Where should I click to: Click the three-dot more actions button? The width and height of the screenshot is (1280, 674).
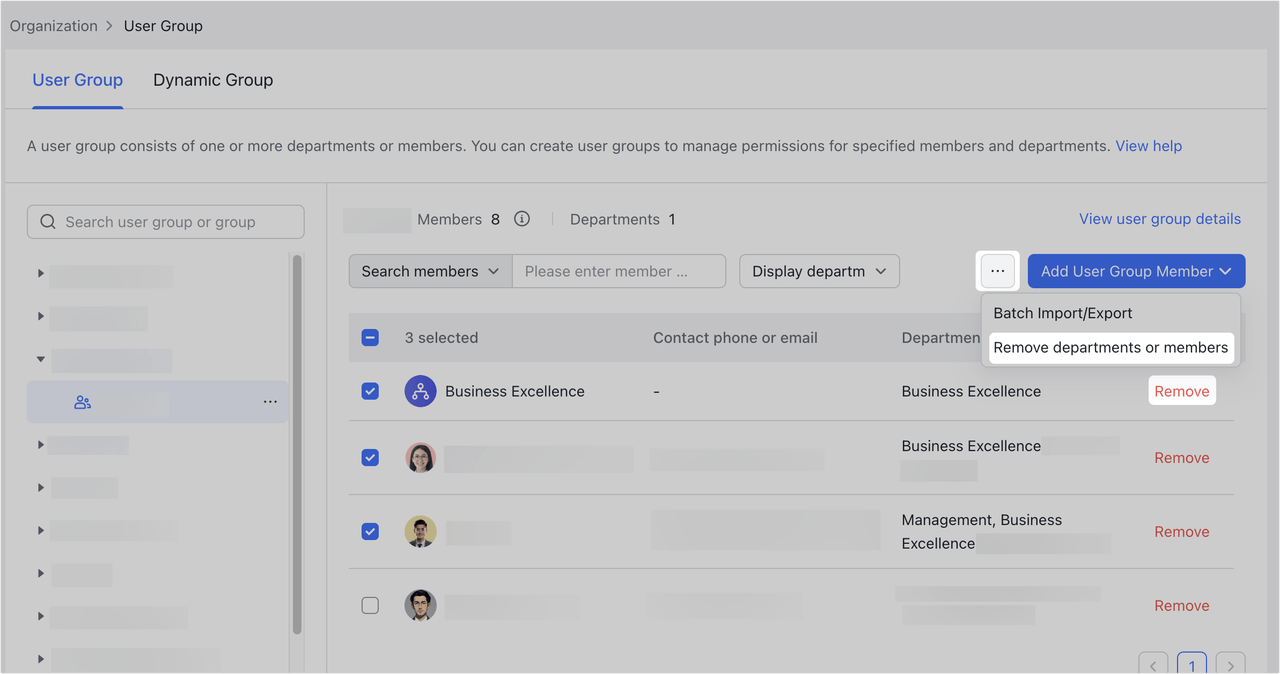coord(997,271)
